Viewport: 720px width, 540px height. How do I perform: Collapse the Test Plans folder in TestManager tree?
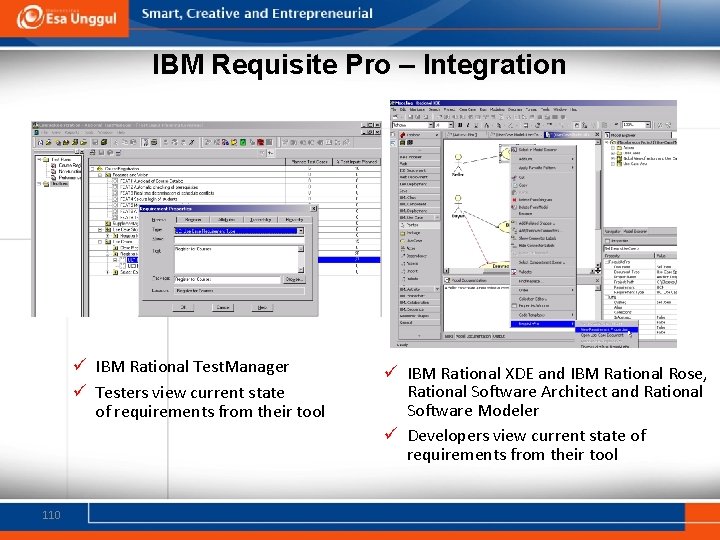point(39,159)
